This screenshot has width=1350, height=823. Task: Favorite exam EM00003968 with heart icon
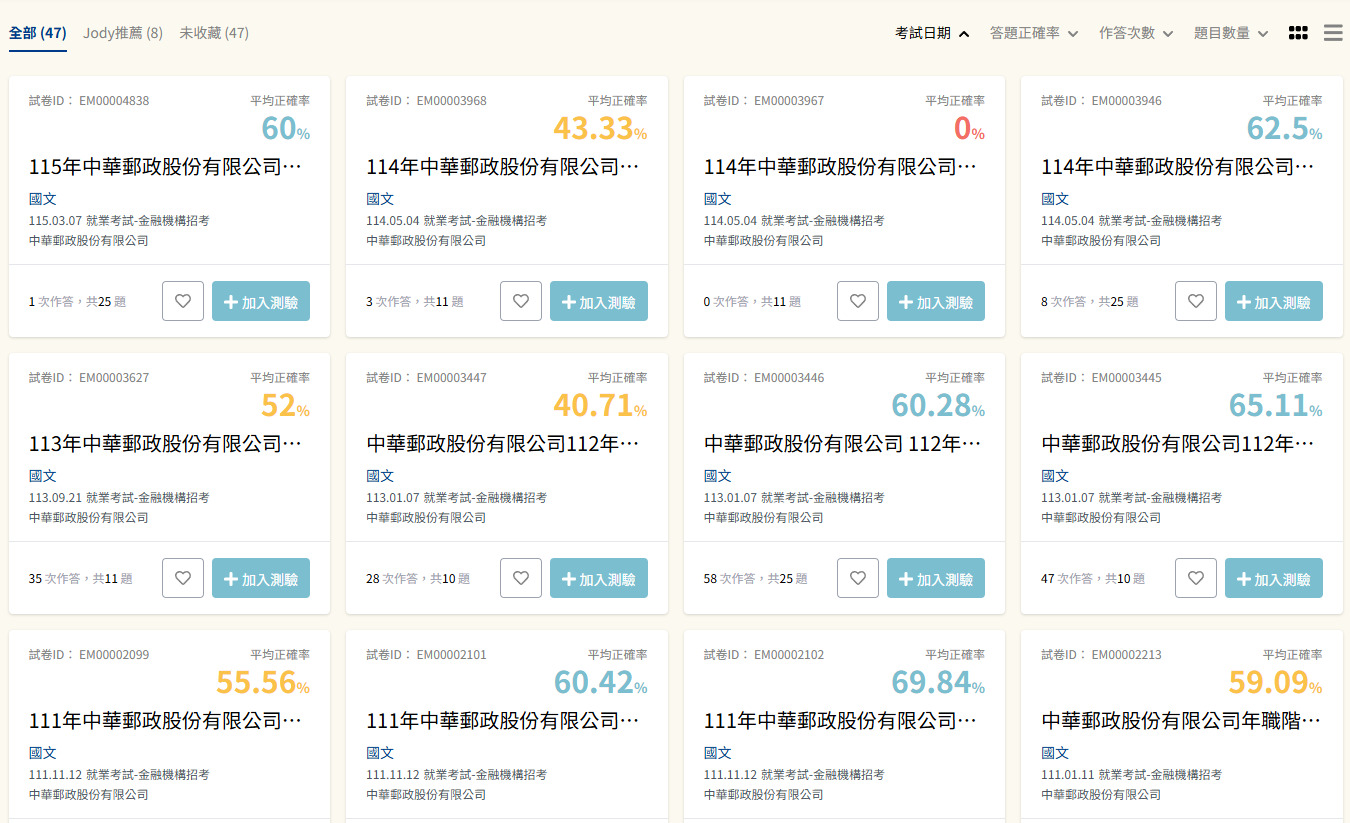521,301
